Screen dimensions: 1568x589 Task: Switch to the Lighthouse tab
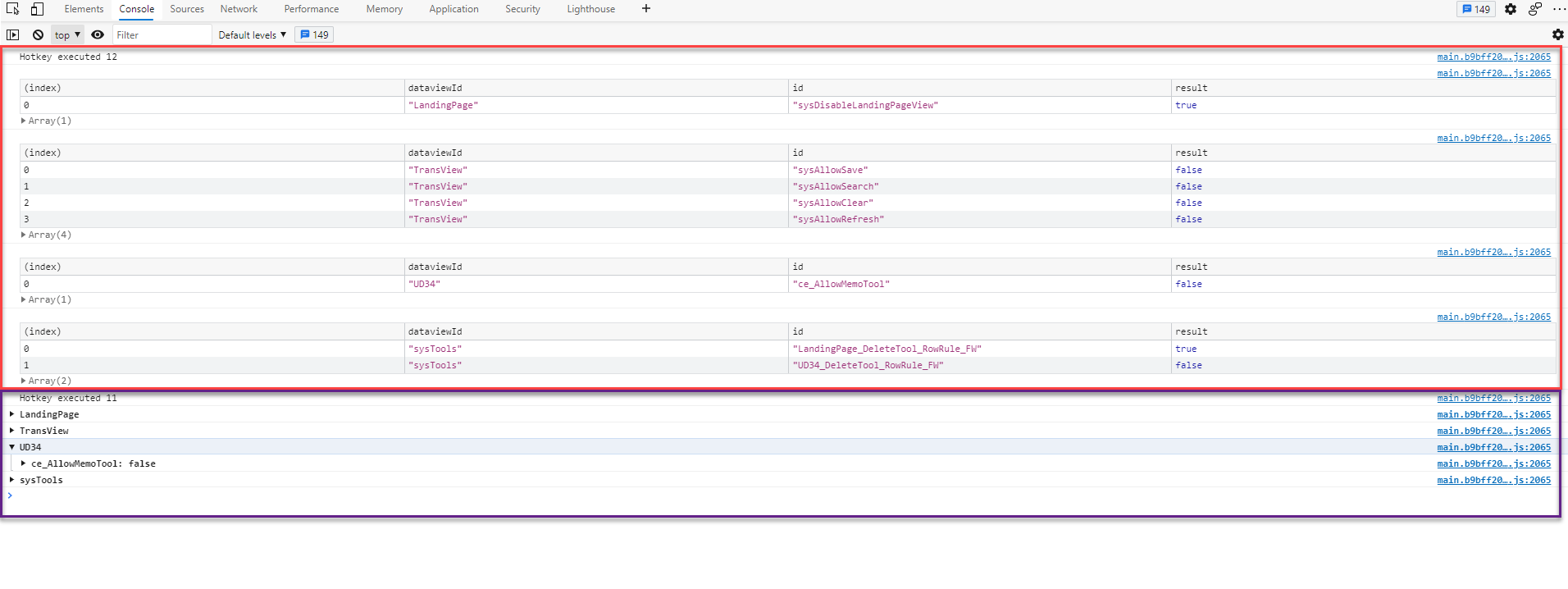590,9
